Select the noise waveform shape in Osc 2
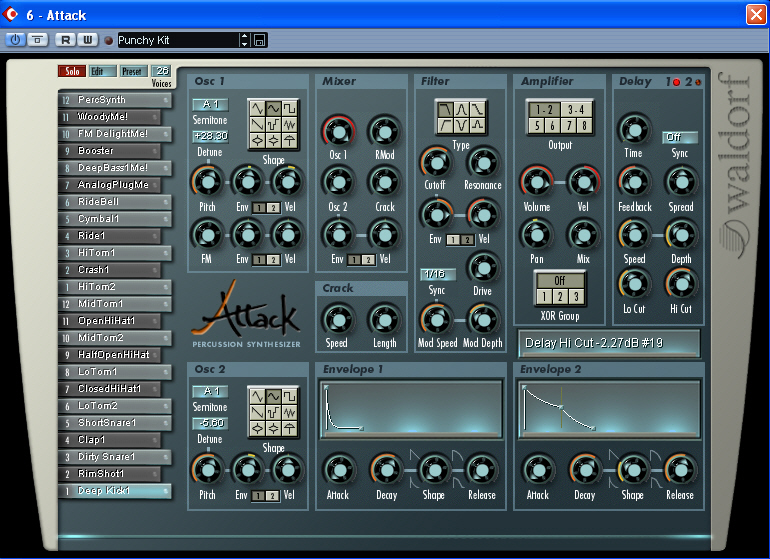This screenshot has height=559, width=770. [290, 412]
